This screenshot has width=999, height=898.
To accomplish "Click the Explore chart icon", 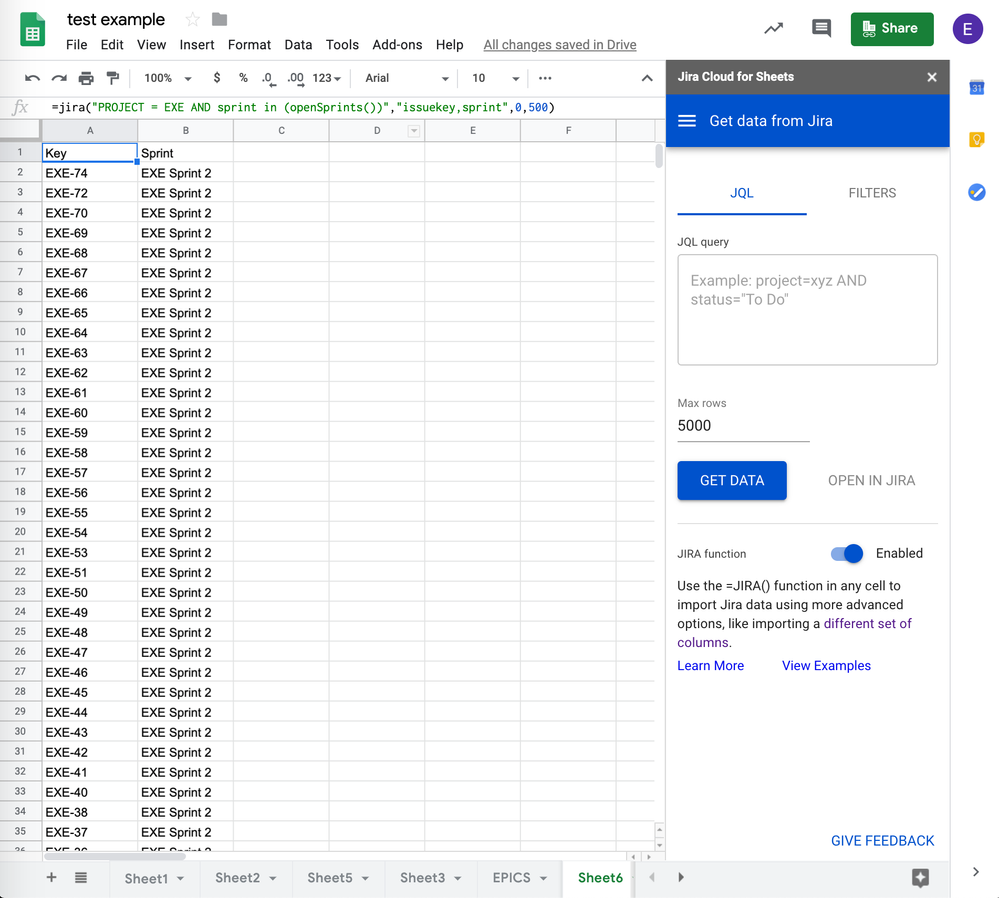I will (x=773, y=29).
